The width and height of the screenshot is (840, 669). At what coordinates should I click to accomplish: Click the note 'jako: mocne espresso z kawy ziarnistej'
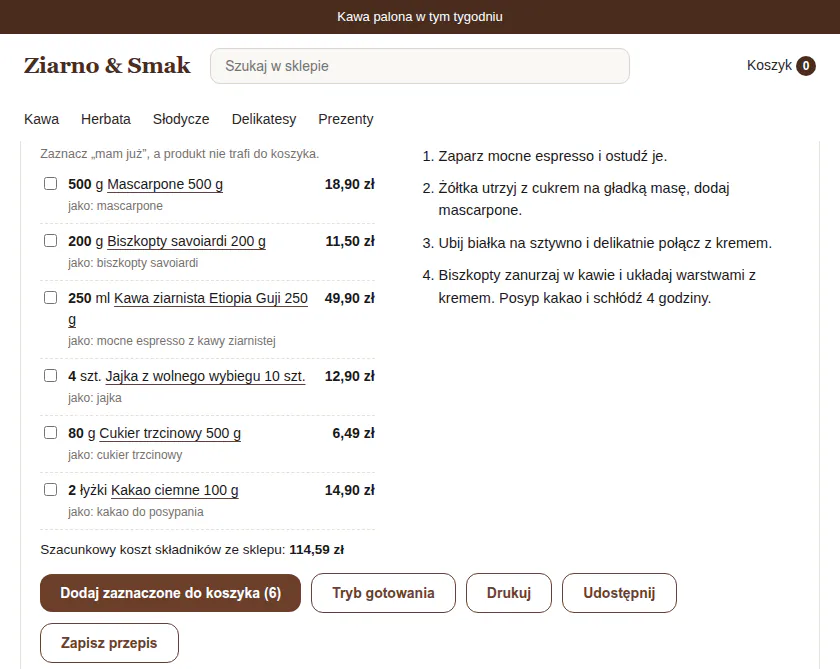(x=172, y=341)
